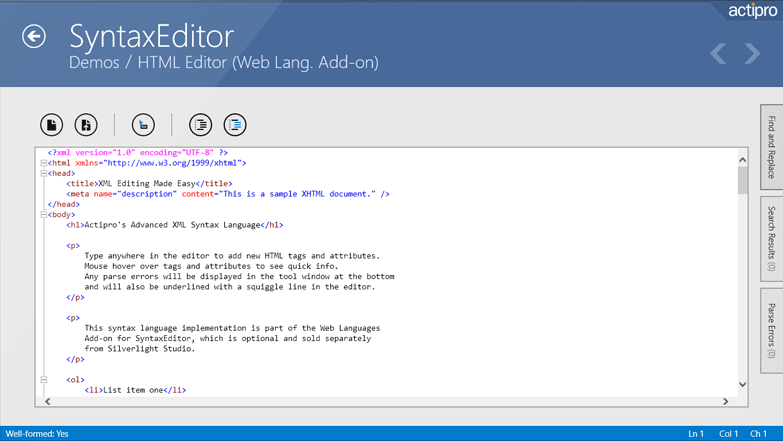
Task: Click the 'This syntax language implementation' line
Action: [232, 328]
